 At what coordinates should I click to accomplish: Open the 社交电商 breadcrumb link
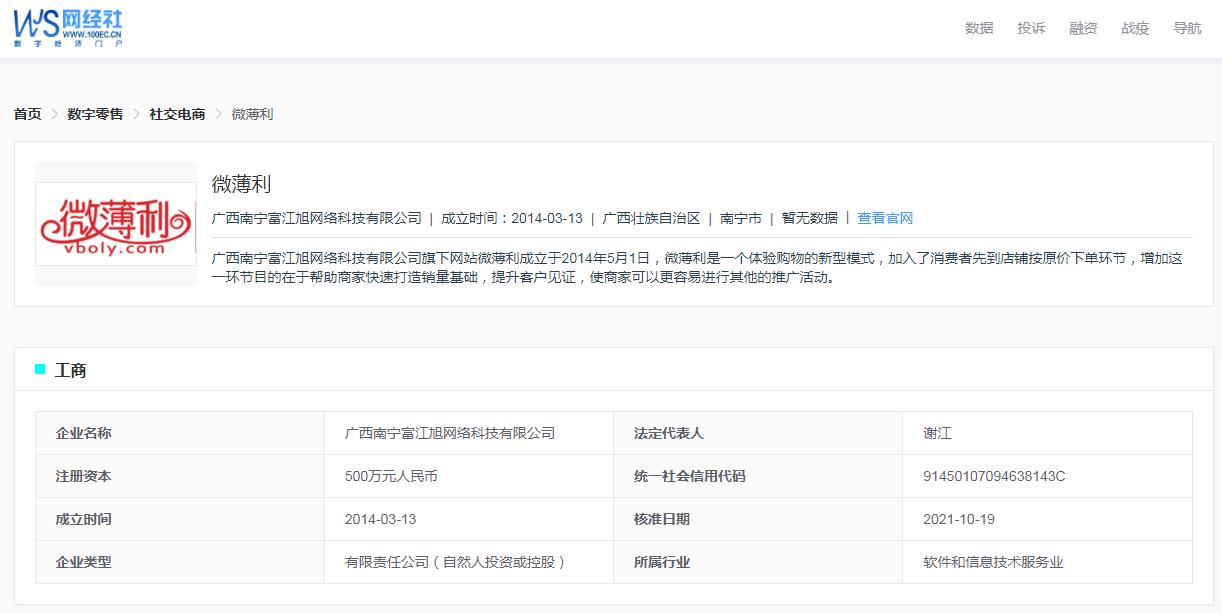click(x=178, y=115)
